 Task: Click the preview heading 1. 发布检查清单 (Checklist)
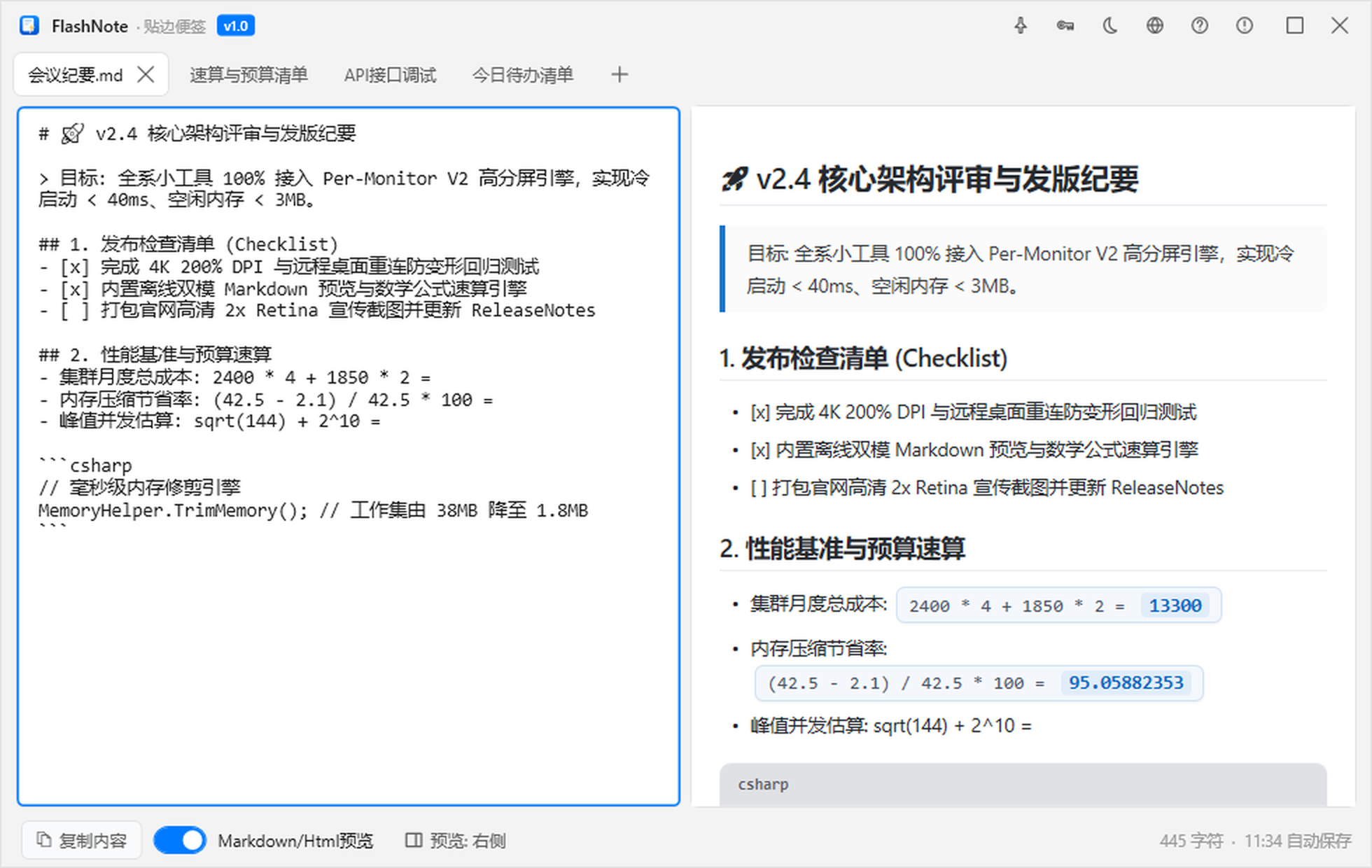point(863,358)
